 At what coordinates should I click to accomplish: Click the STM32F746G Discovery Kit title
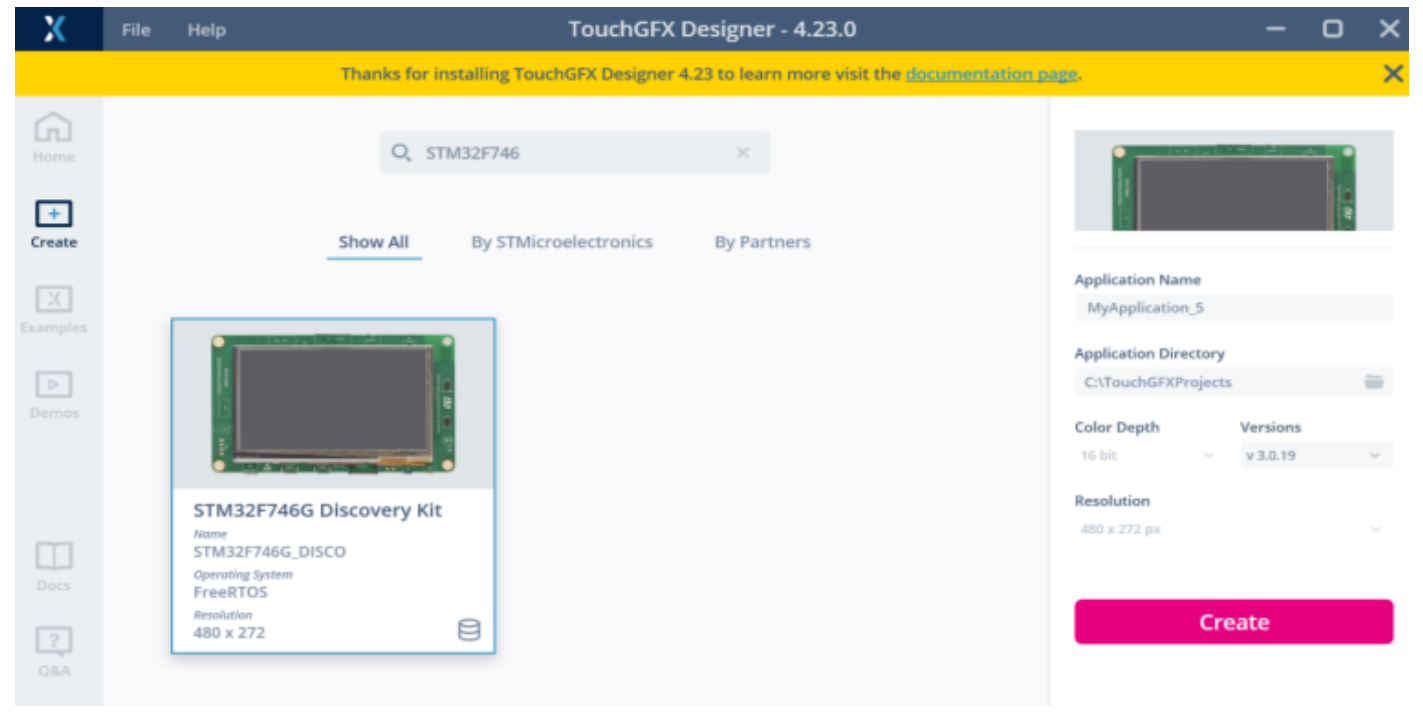[318, 510]
